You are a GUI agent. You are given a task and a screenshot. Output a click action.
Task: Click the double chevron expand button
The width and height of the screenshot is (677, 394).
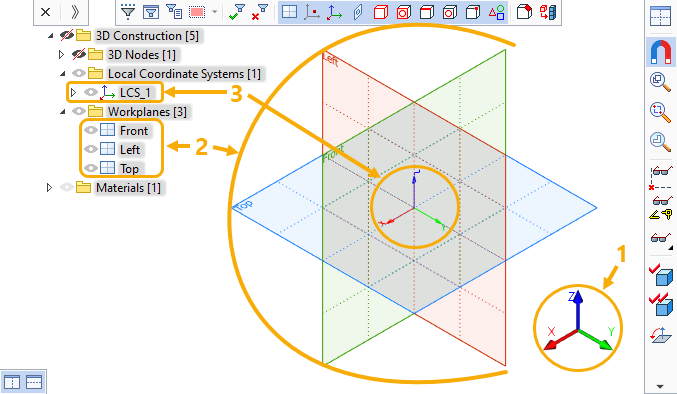tap(75, 12)
